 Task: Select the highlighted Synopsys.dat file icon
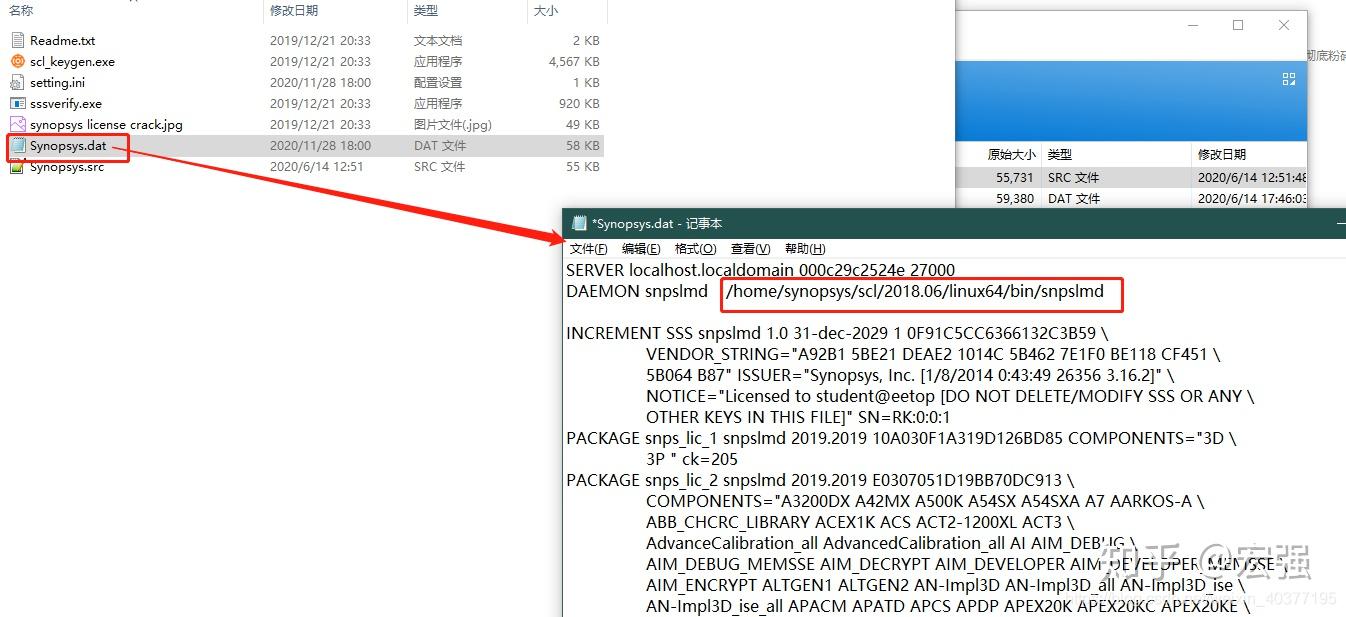[18, 145]
